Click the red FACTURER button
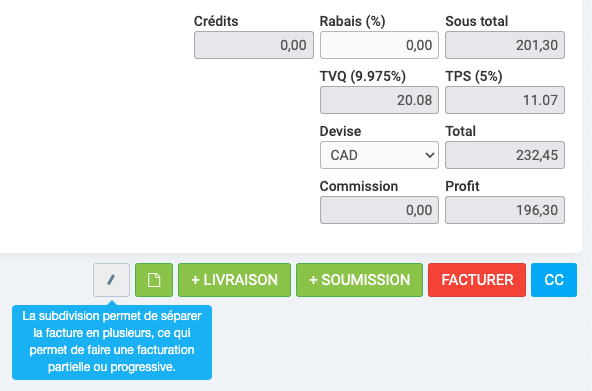Screen dimensions: 592x391 tap(477, 280)
